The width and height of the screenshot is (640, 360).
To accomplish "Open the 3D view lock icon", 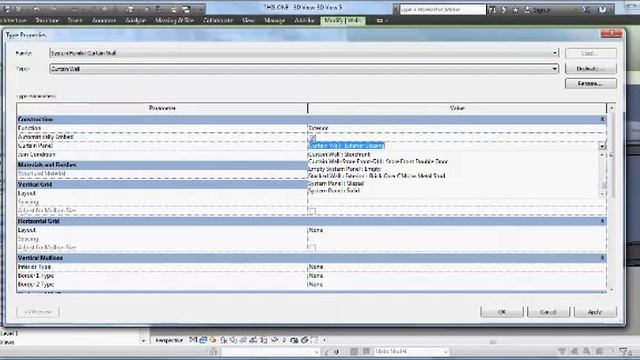I will [264, 340].
